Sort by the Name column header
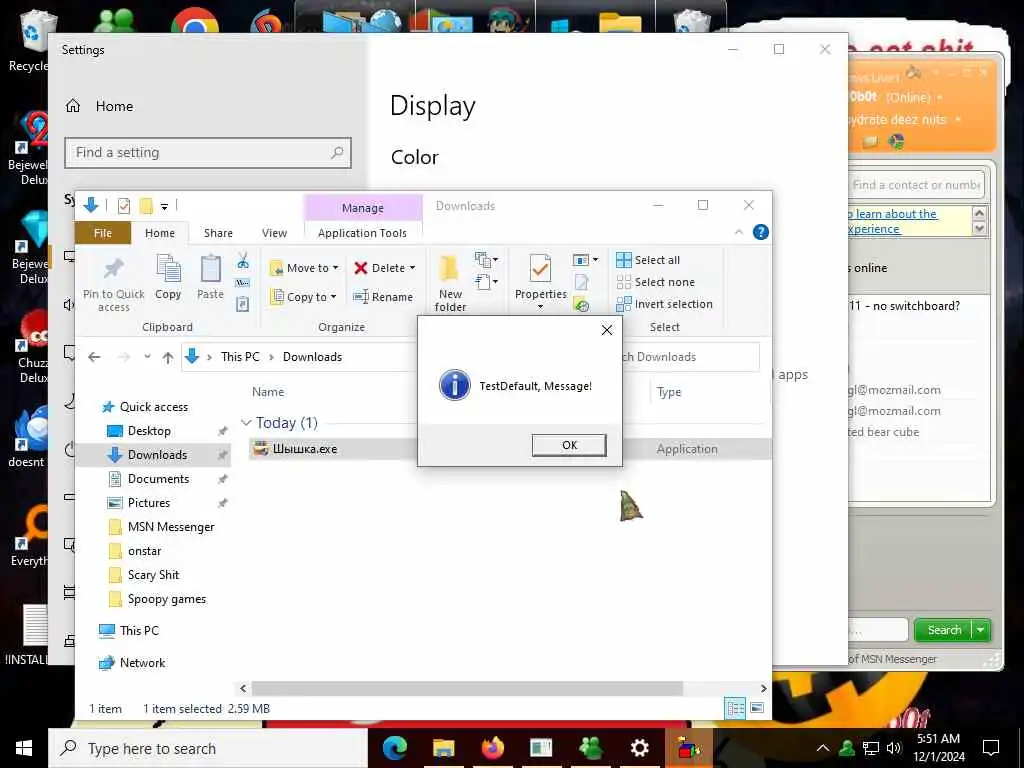This screenshot has width=1024, height=768. pyautogui.click(x=268, y=392)
